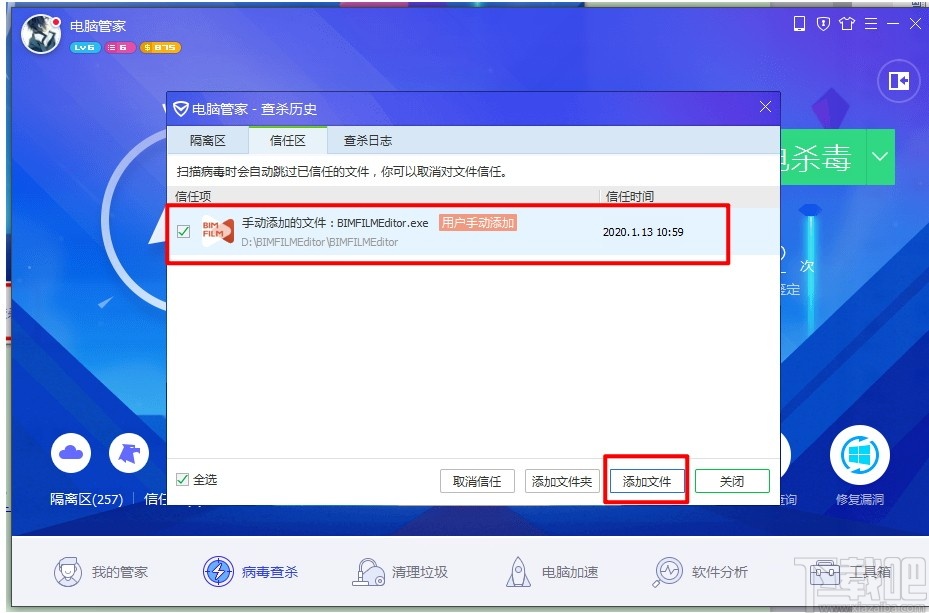Expand the green dropdown beside 杀毒 button

[879, 157]
